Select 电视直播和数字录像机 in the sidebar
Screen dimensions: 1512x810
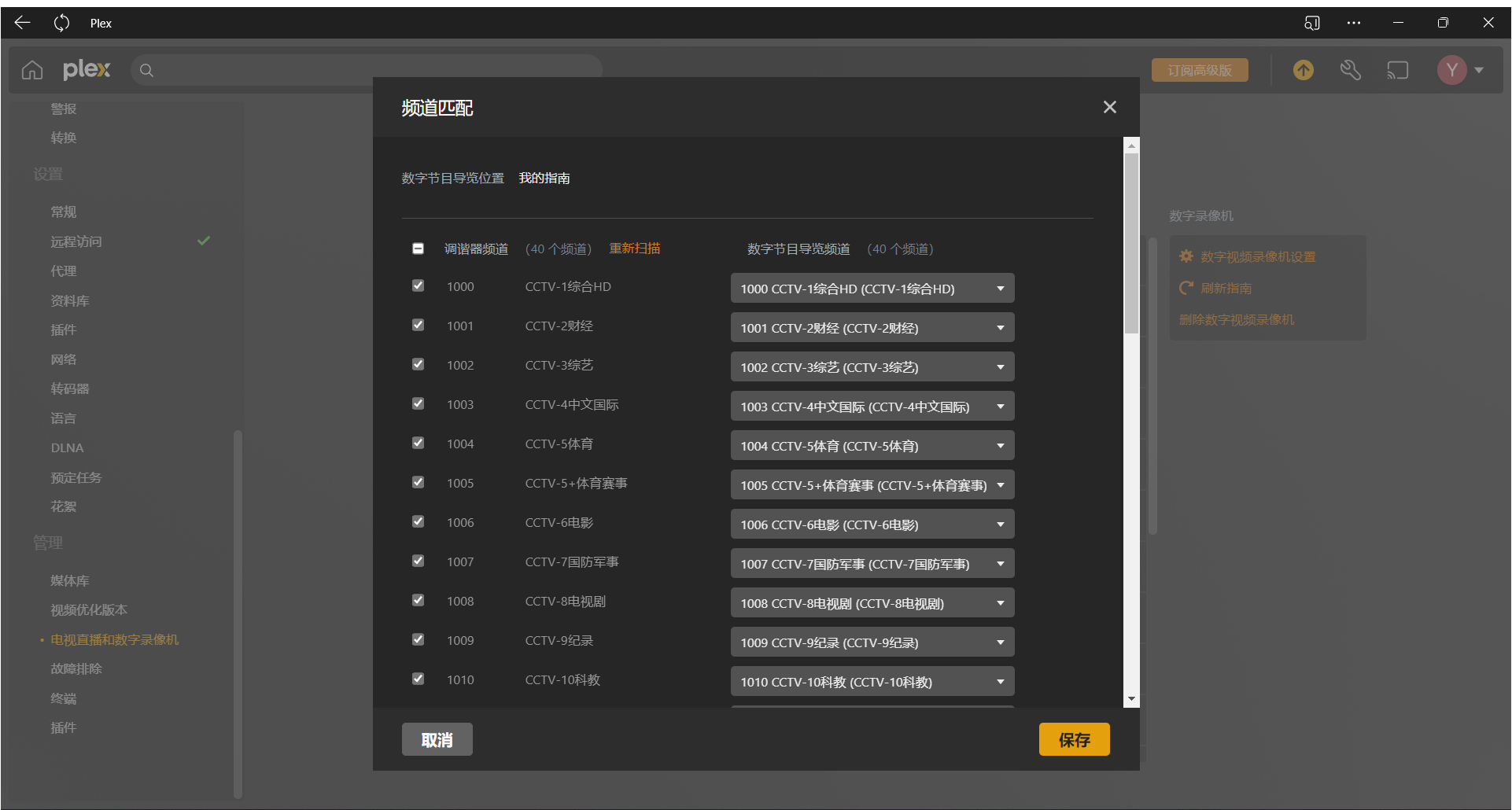(x=115, y=640)
